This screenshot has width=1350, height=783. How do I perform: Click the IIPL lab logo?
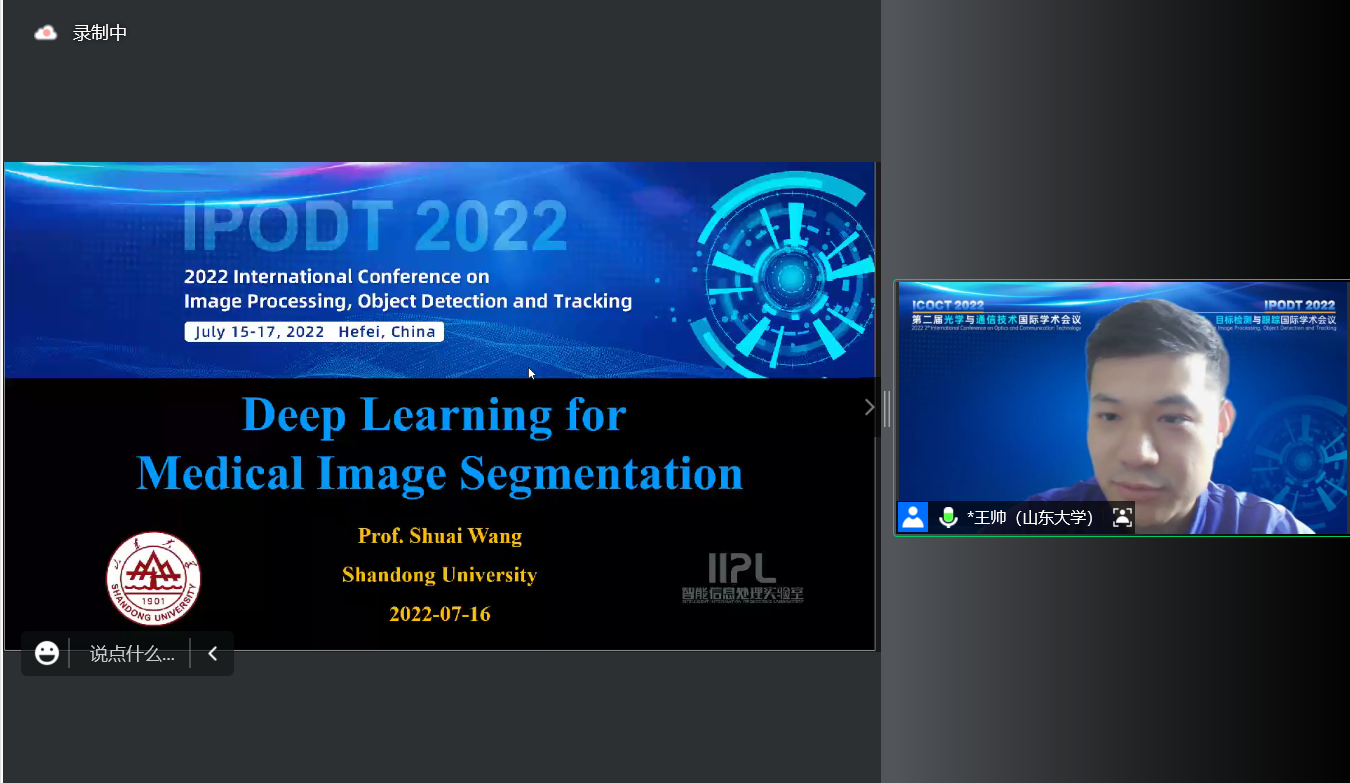click(742, 578)
